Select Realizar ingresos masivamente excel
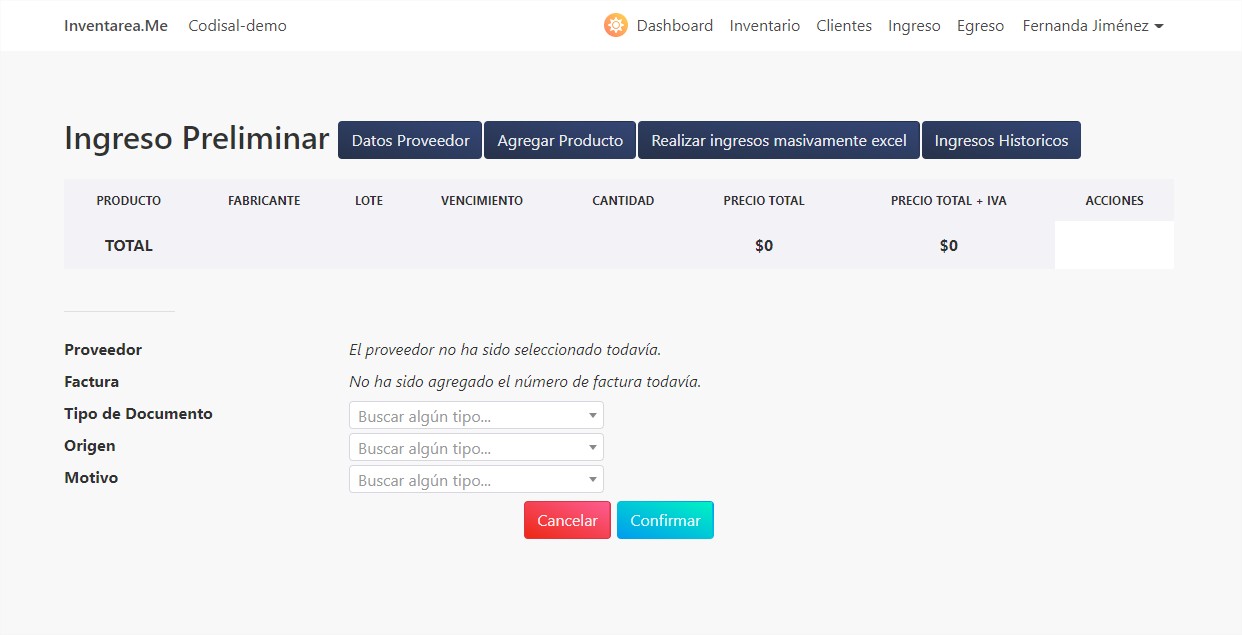This screenshot has width=1242, height=635. (778, 140)
